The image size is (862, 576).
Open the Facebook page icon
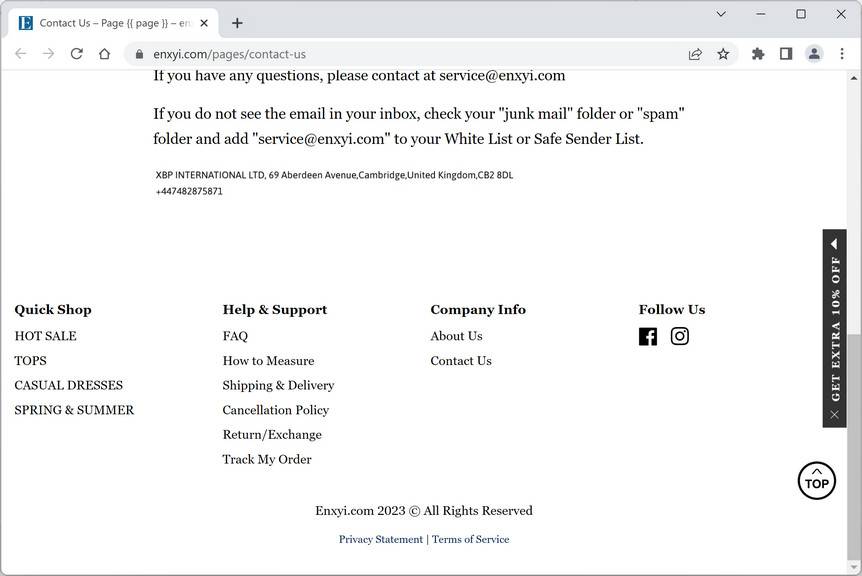point(648,337)
